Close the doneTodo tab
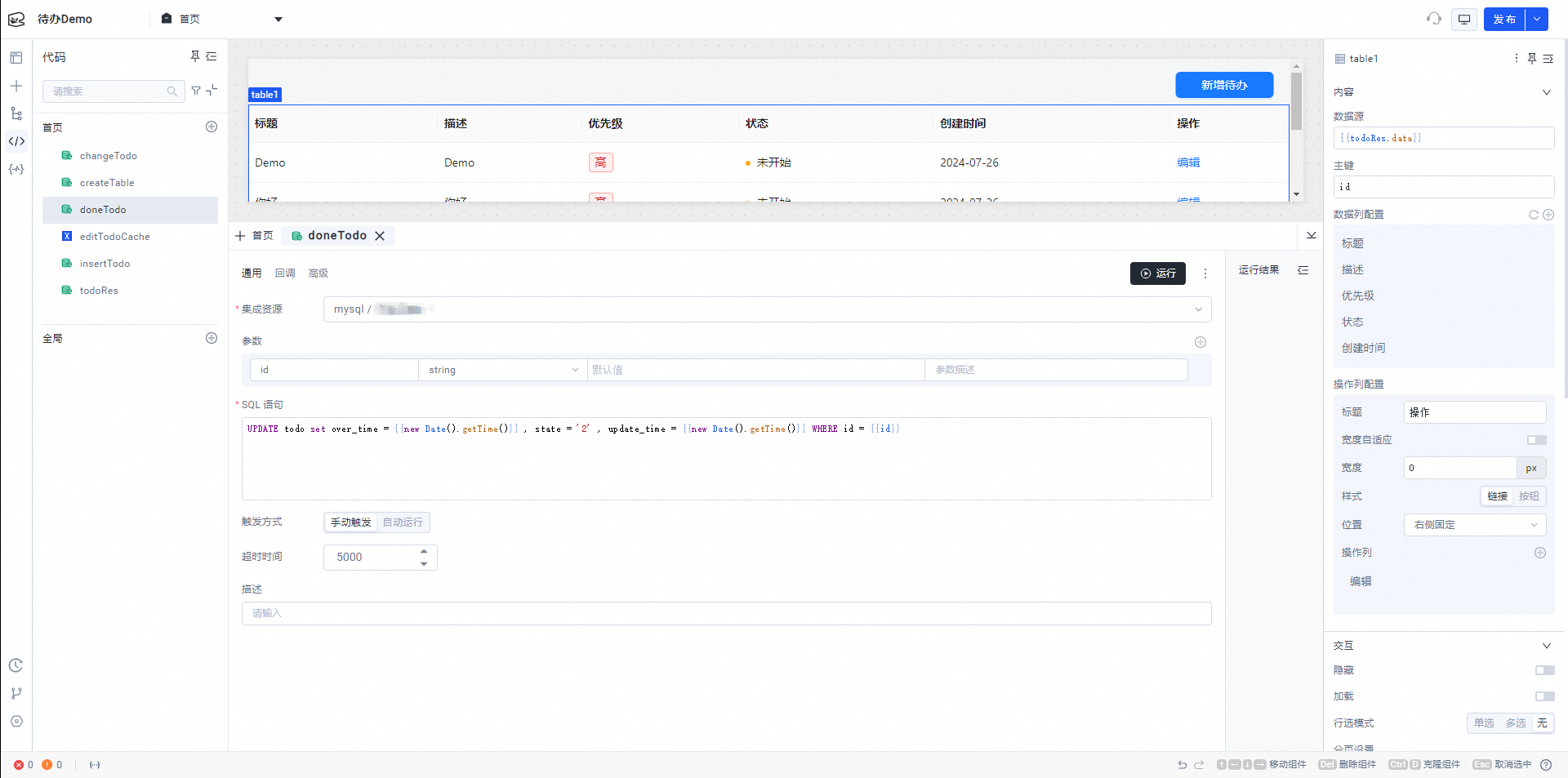The width and height of the screenshot is (1568, 778). 380,236
